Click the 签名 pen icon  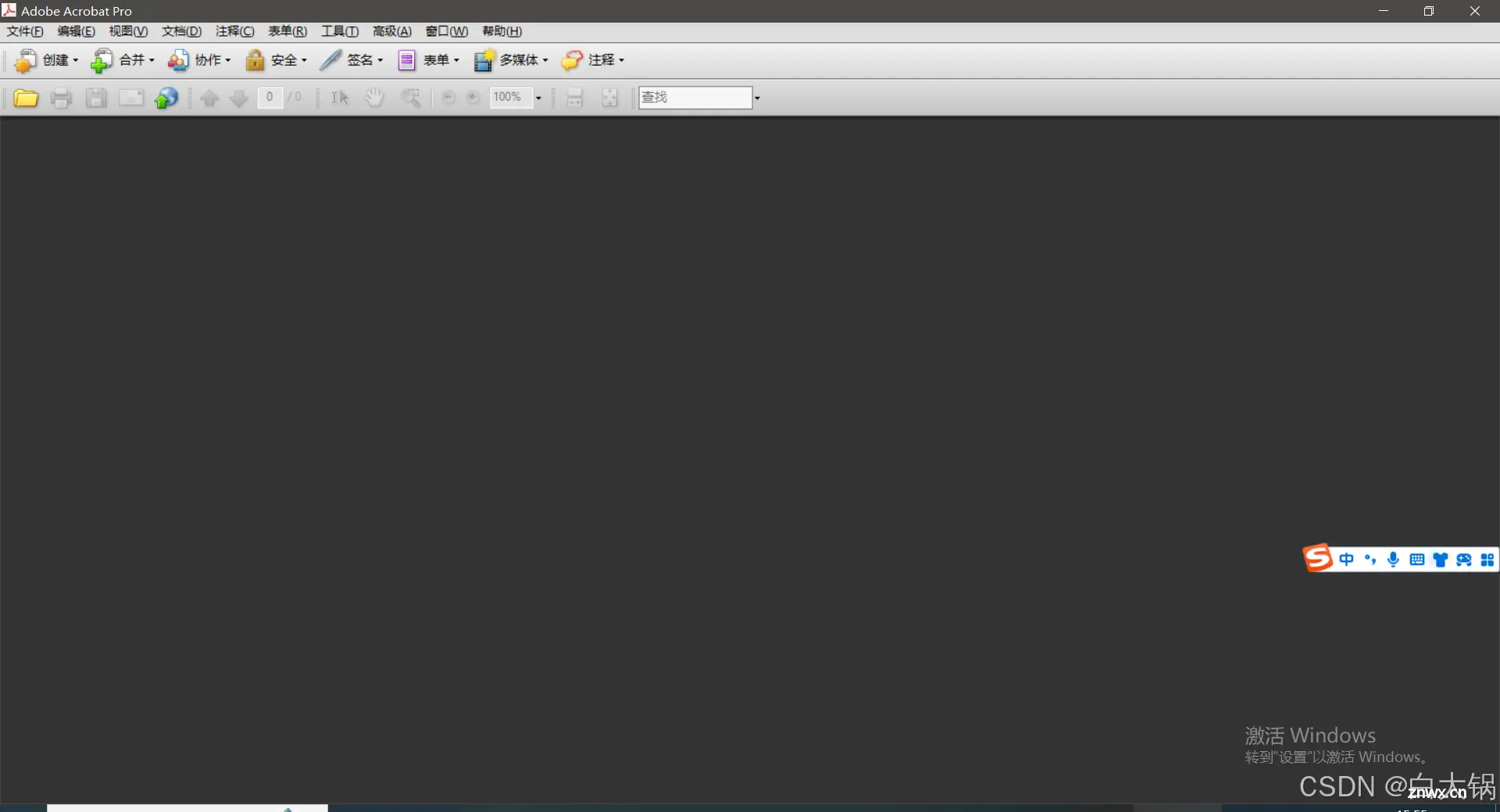click(330, 60)
